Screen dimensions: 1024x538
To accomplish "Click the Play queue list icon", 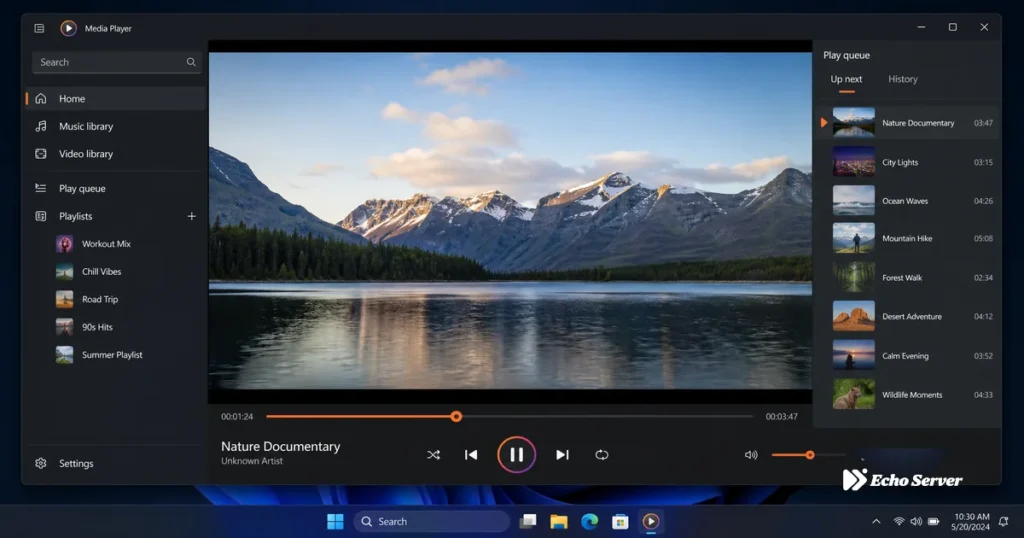I will [40, 188].
